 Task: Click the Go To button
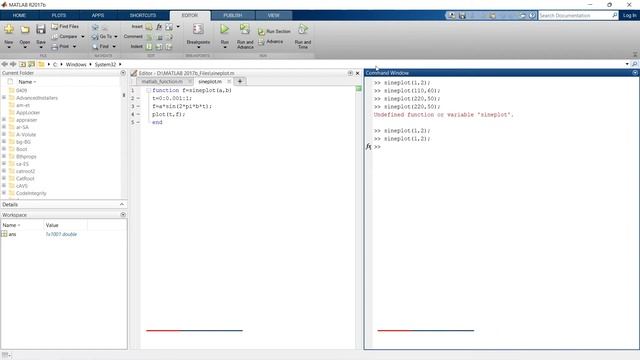102,37
